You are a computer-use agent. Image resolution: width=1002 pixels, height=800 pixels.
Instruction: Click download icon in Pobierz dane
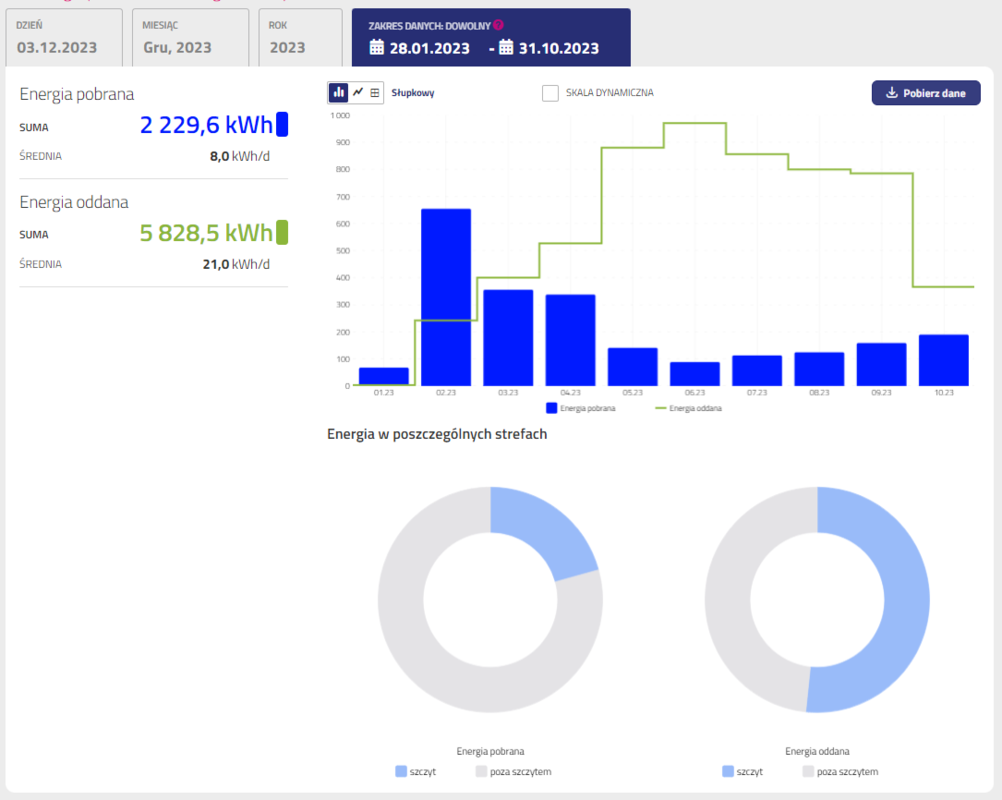(x=892, y=93)
